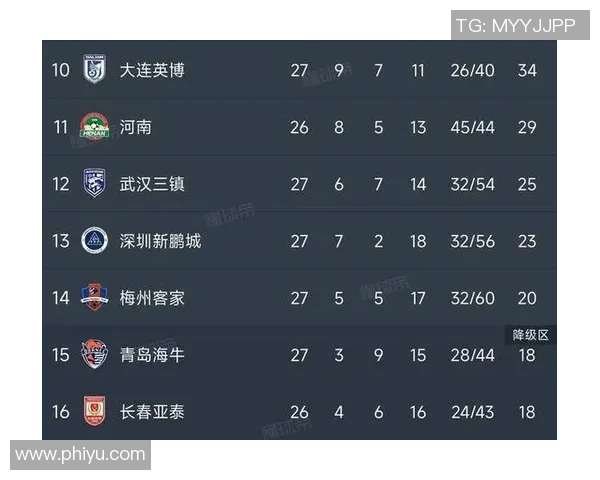Click the 长春亚泰 team badge

click(95, 412)
